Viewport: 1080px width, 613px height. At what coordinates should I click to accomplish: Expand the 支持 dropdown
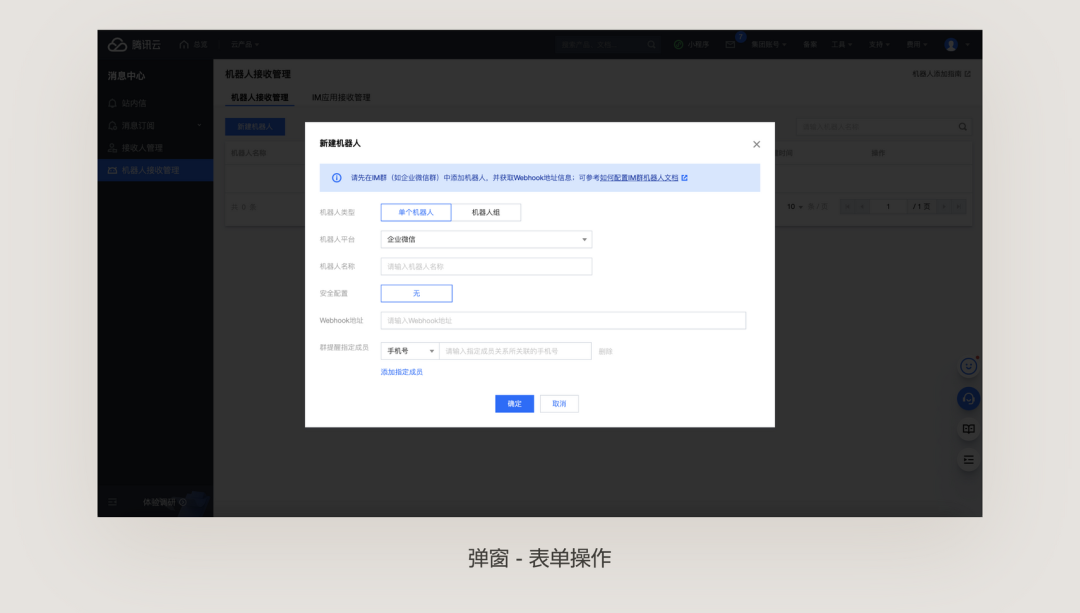point(879,45)
